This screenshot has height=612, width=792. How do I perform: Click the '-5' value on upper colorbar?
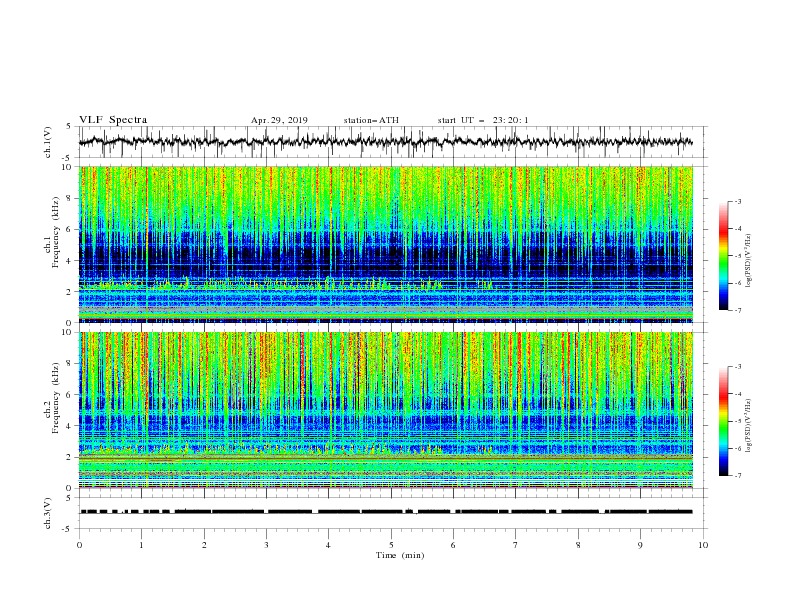pyautogui.click(x=738, y=256)
